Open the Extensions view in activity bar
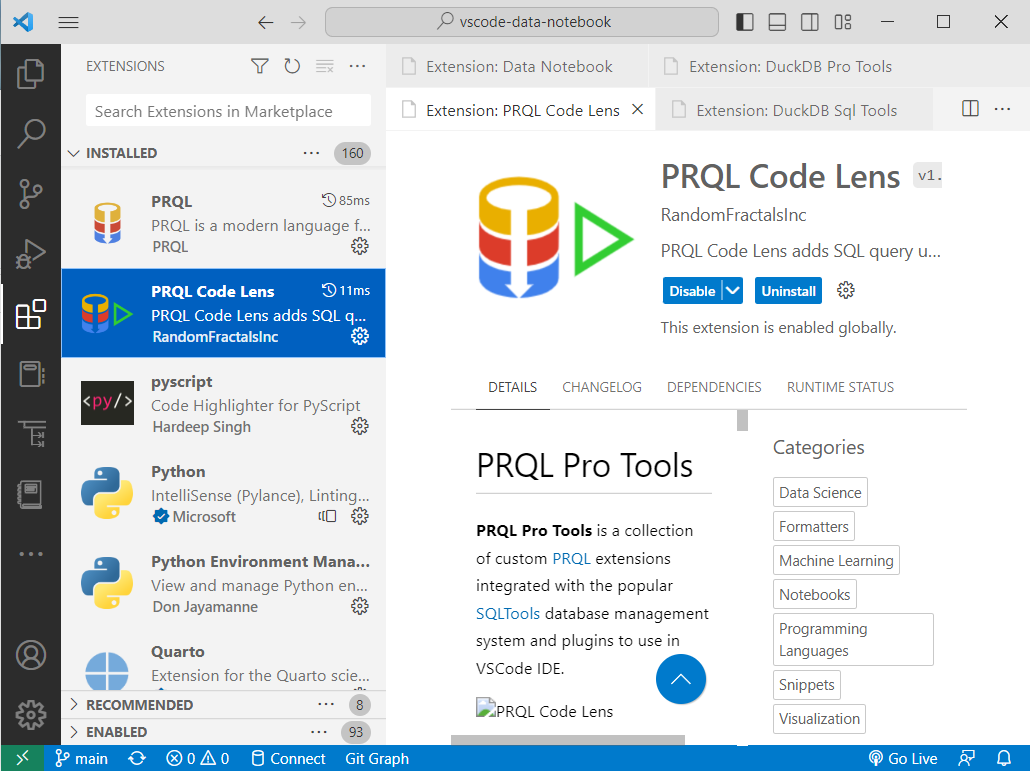This screenshot has height=771, width=1030. tap(30, 315)
